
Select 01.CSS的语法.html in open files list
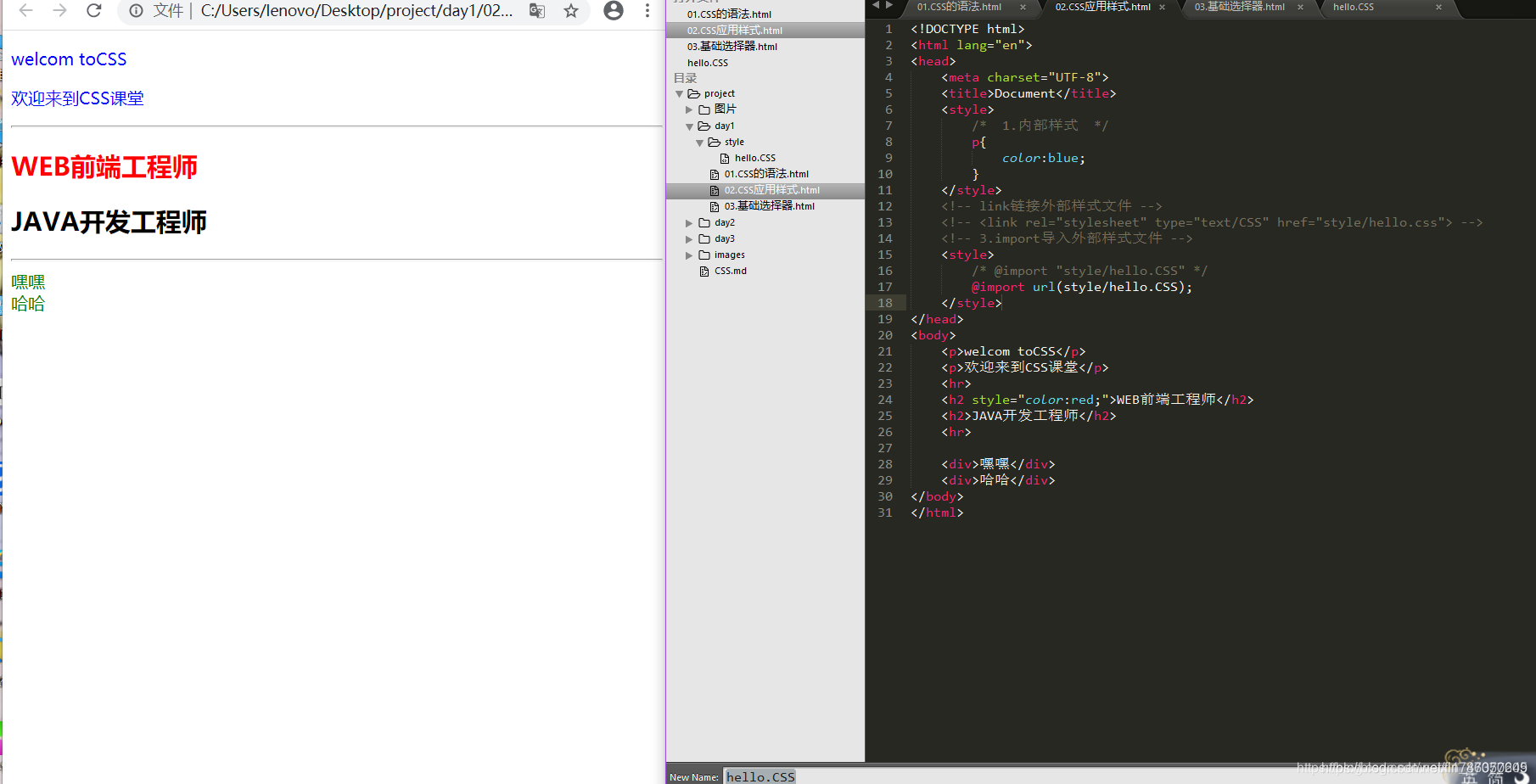point(729,14)
